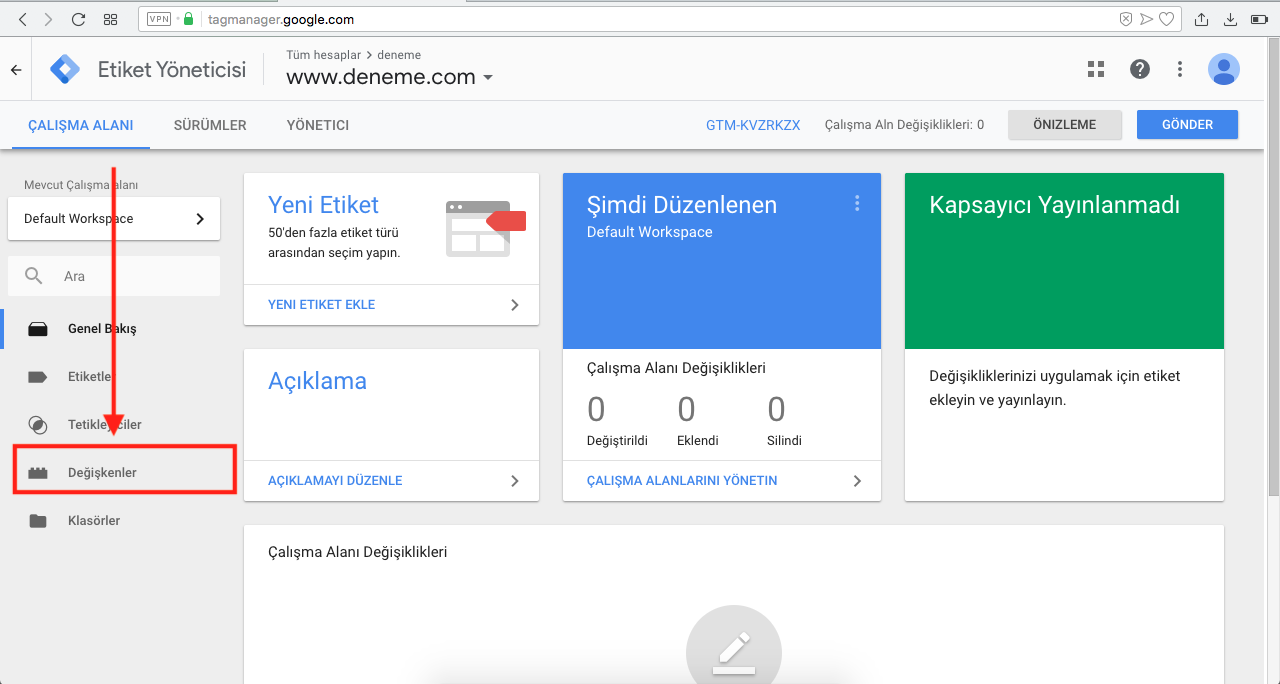Viewport: 1280px width, 684px height.
Task: Click the red tag illustration thumbnail
Action: click(486, 227)
